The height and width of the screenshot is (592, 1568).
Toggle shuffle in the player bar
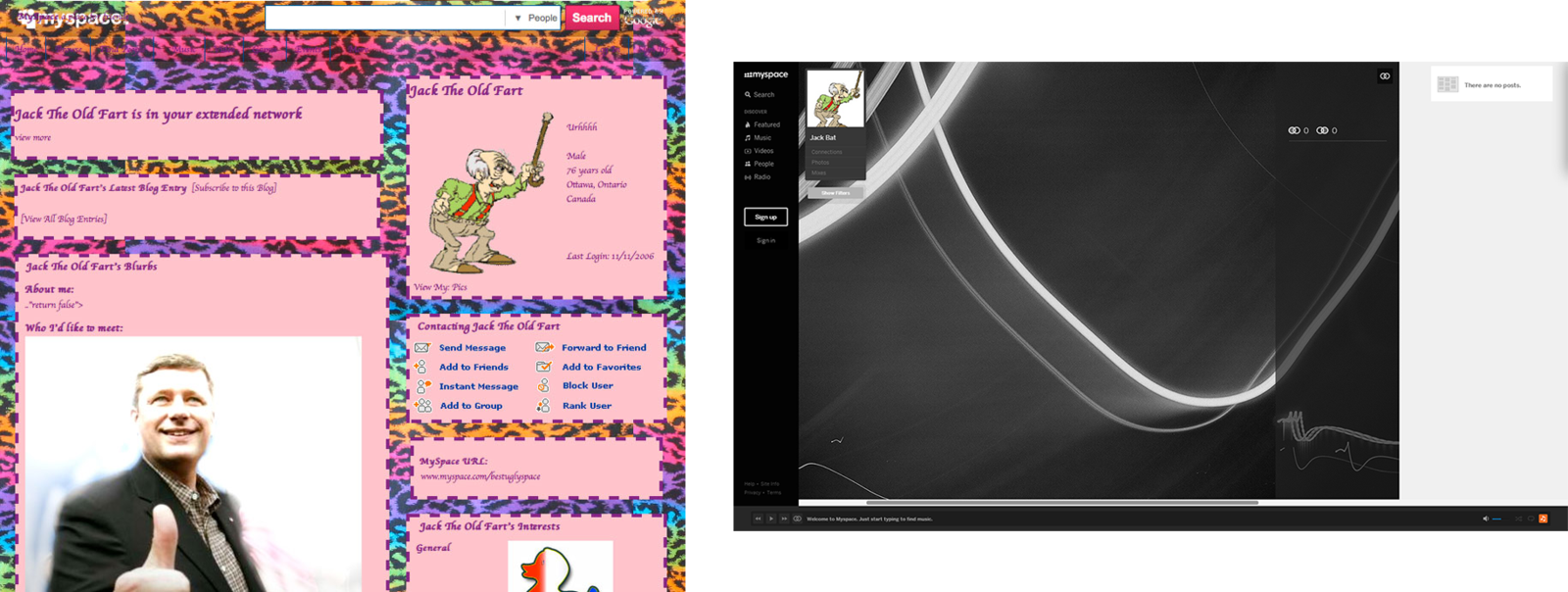tap(1519, 518)
